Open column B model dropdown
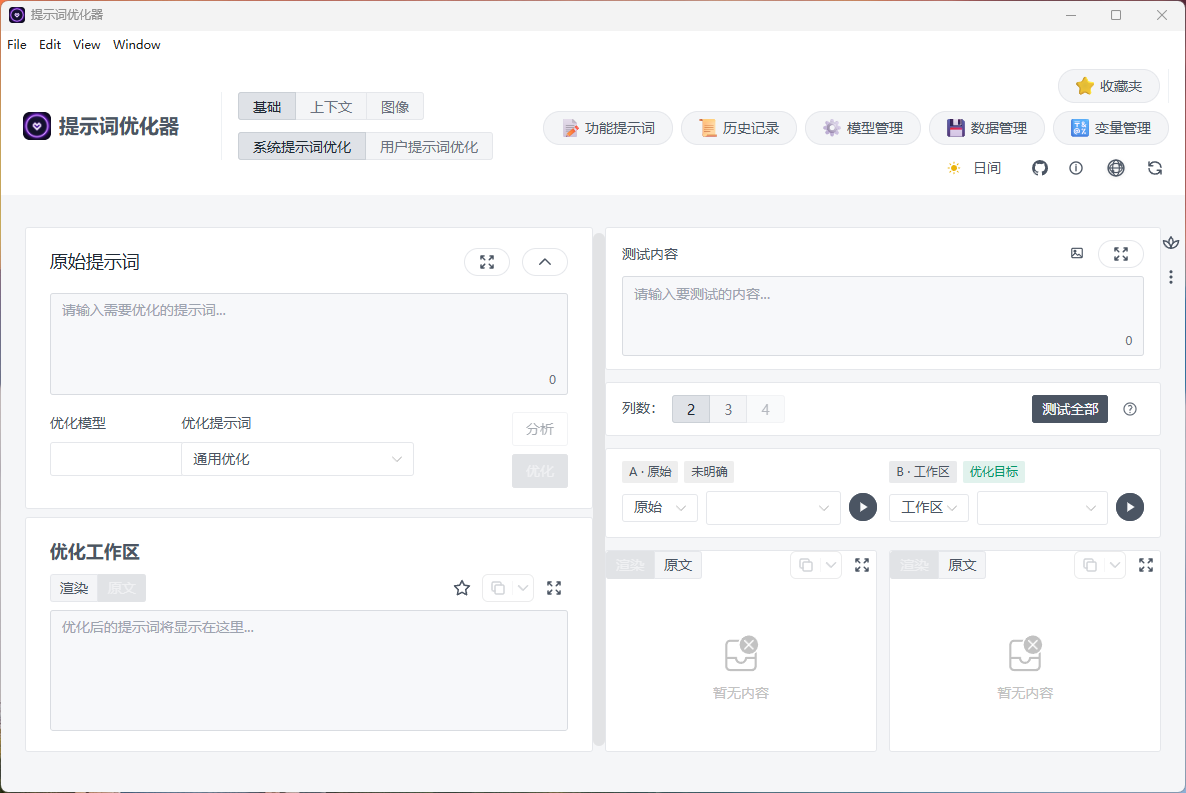1186x793 pixels. [x=1042, y=508]
